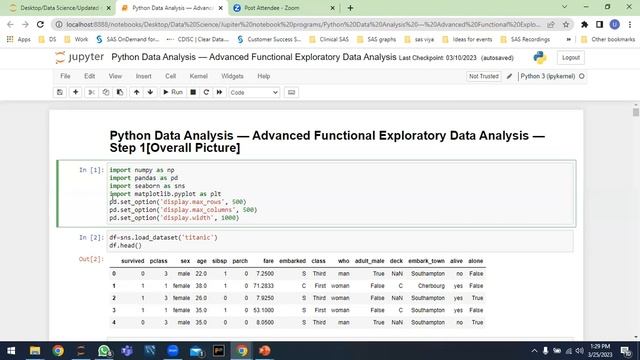Click the embark_town column header
The height and width of the screenshot is (360, 640).
coord(427,261)
